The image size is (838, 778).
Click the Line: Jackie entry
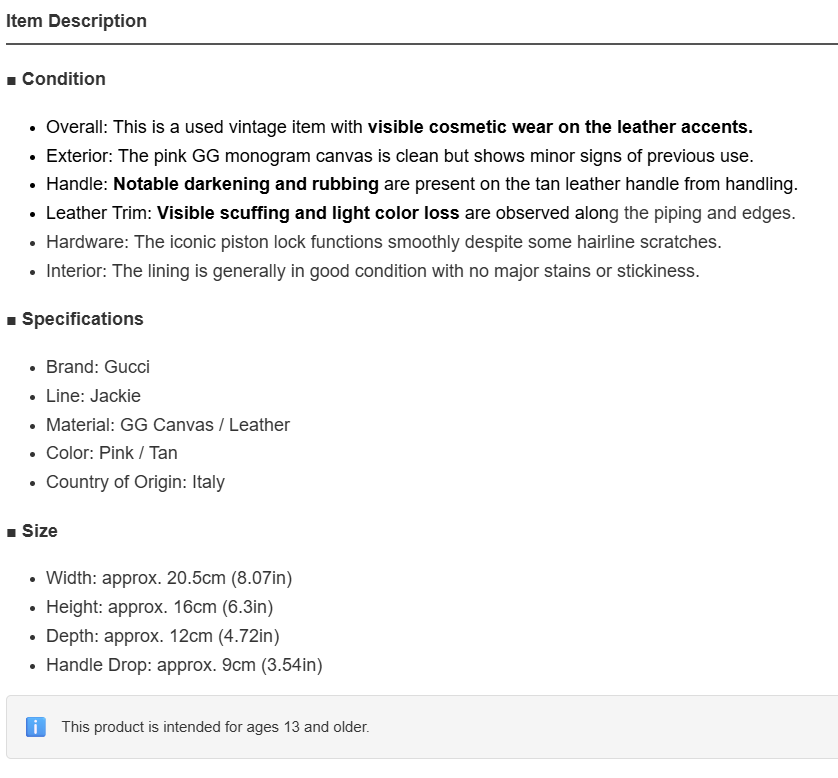click(94, 396)
